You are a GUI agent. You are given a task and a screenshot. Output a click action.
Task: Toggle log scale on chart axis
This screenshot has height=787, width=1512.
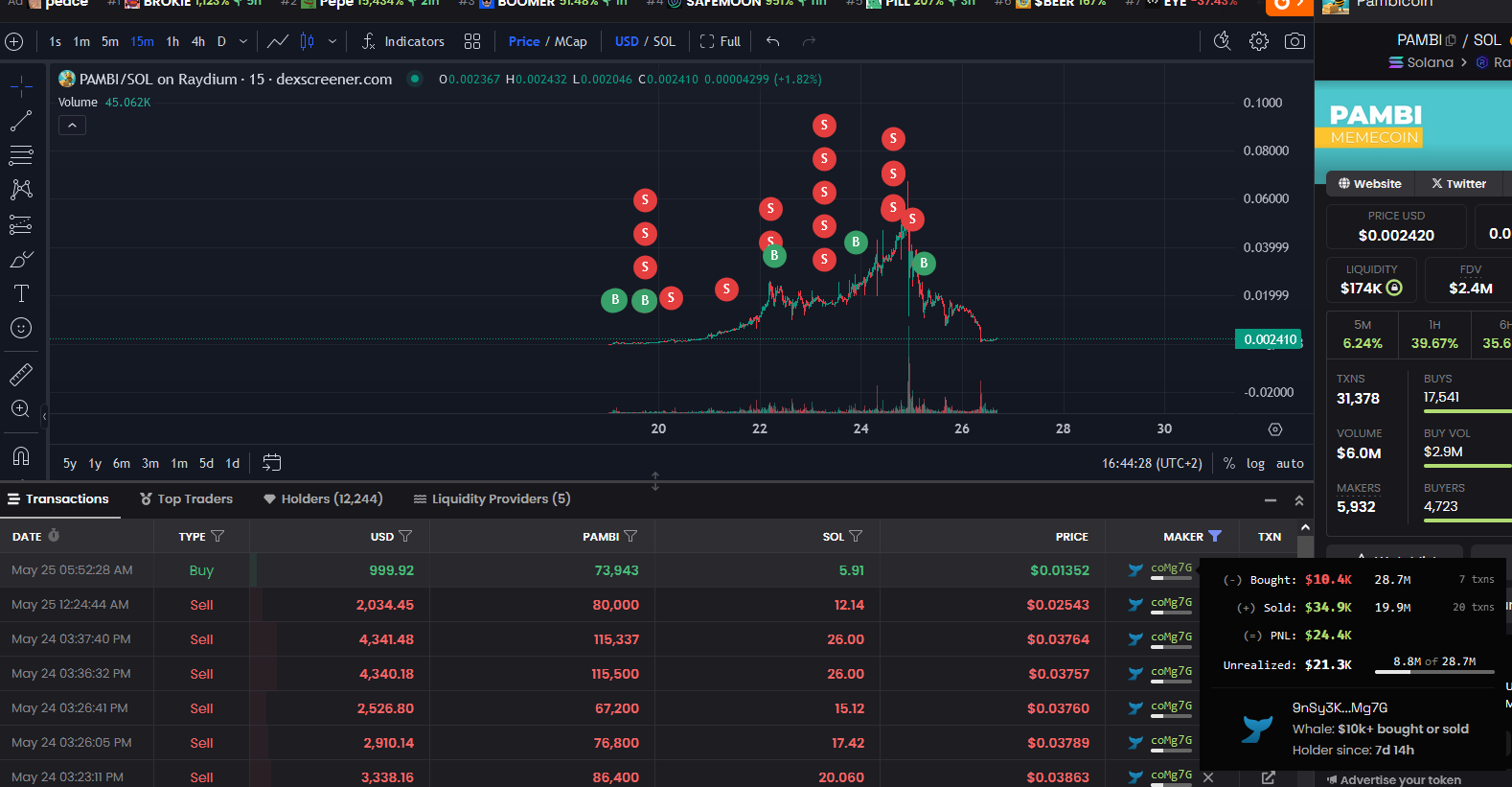(1255, 463)
